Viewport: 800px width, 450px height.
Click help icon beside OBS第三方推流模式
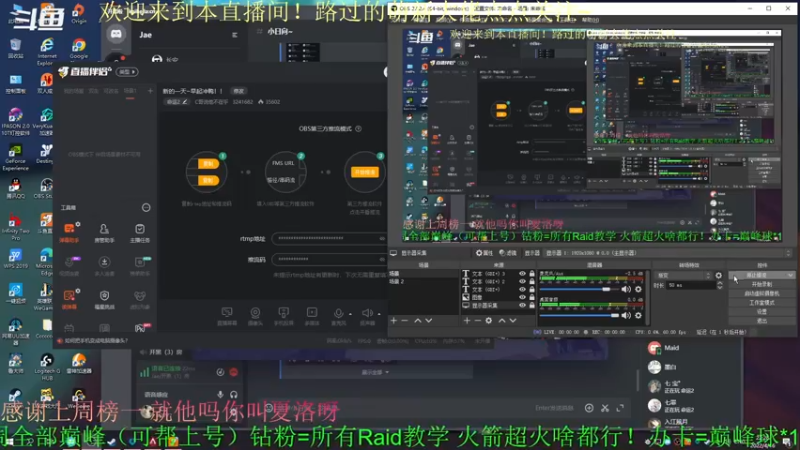point(359,129)
